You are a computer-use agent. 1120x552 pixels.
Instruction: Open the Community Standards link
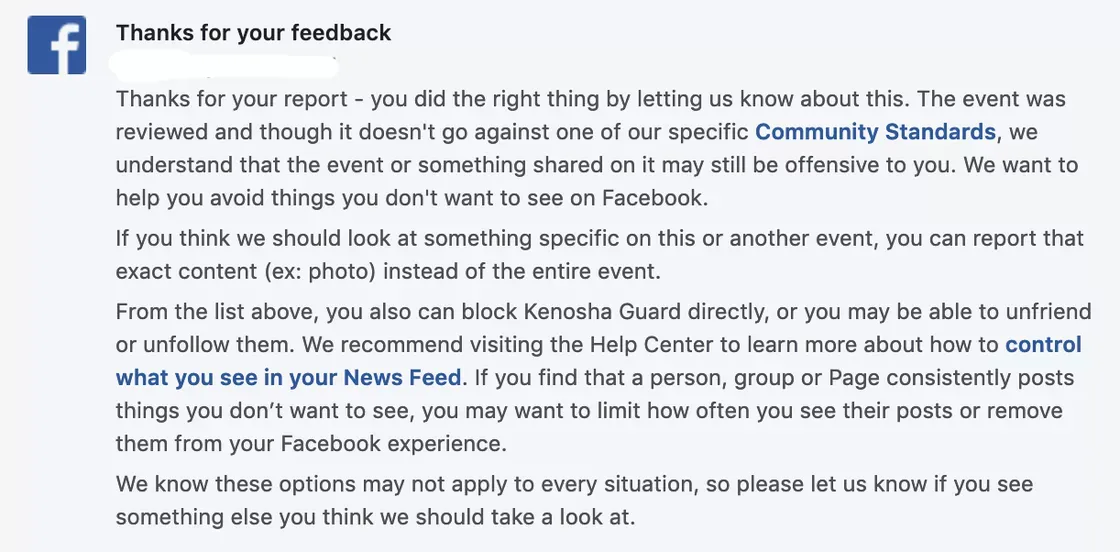tap(875, 132)
